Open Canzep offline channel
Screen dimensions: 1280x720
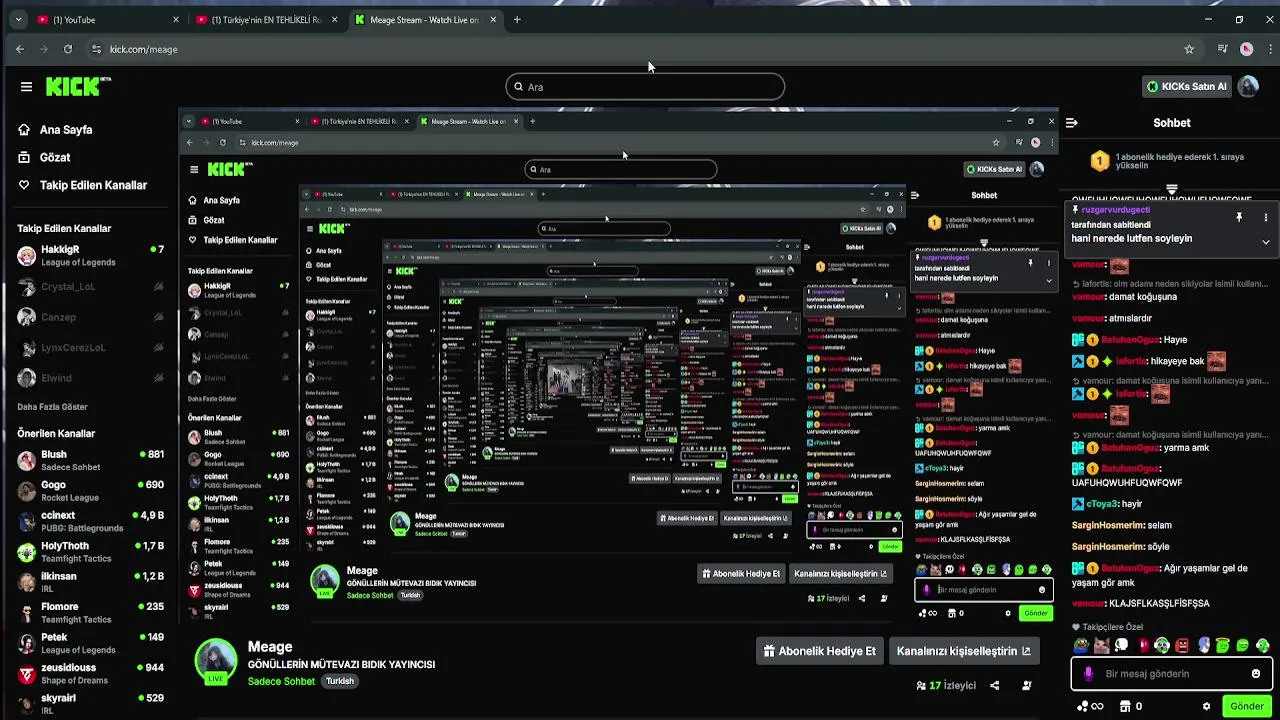click(90, 317)
